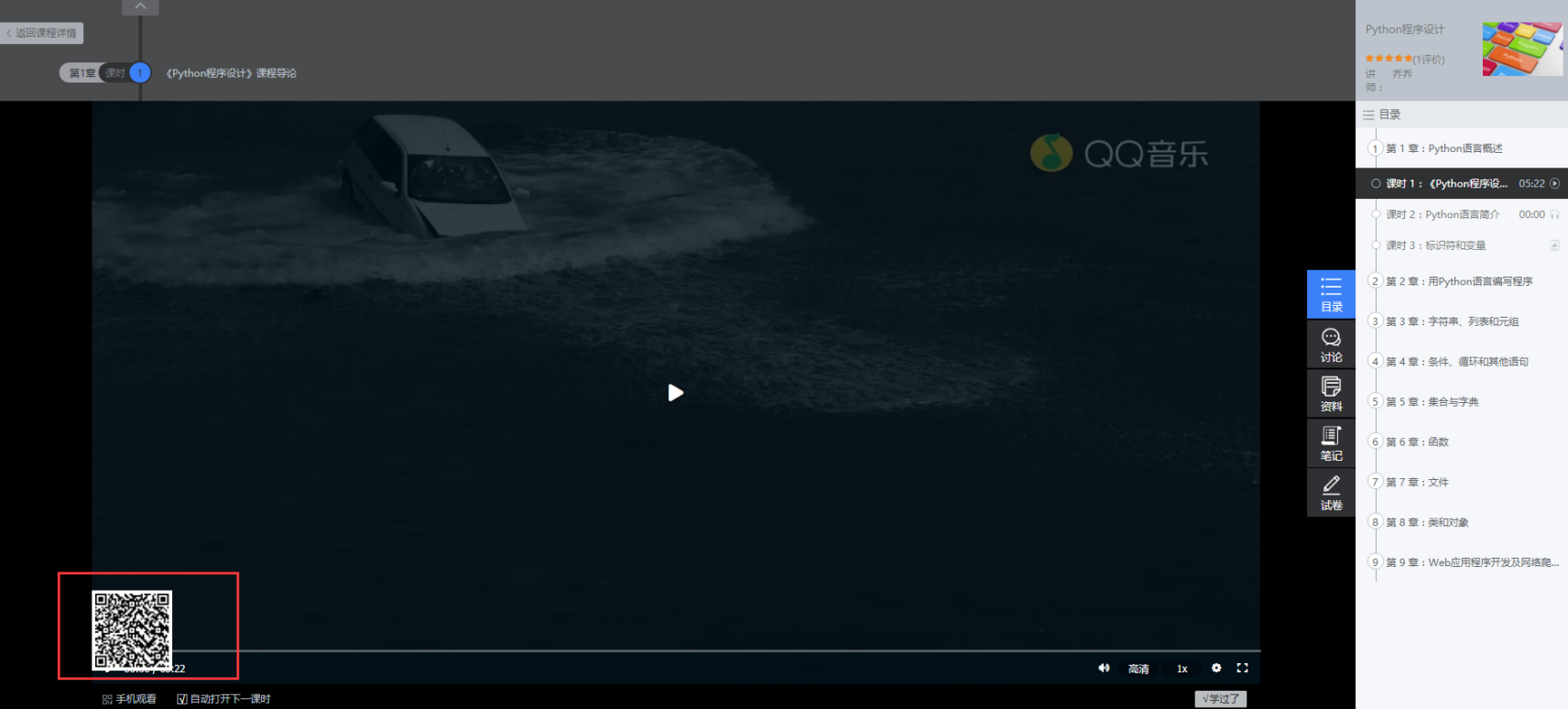
Task: Open the 试卷 exam panel
Action: click(1331, 493)
